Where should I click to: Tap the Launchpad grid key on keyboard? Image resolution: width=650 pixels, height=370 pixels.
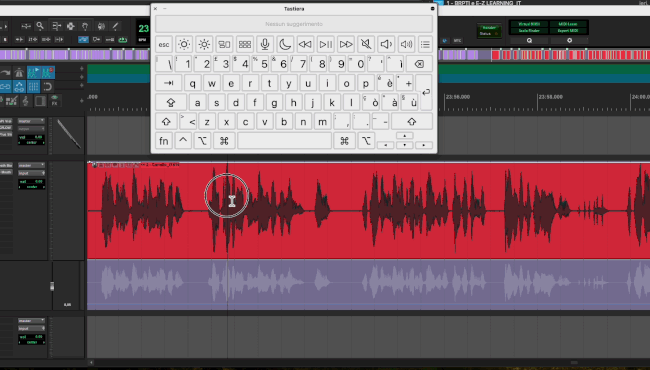click(x=245, y=44)
